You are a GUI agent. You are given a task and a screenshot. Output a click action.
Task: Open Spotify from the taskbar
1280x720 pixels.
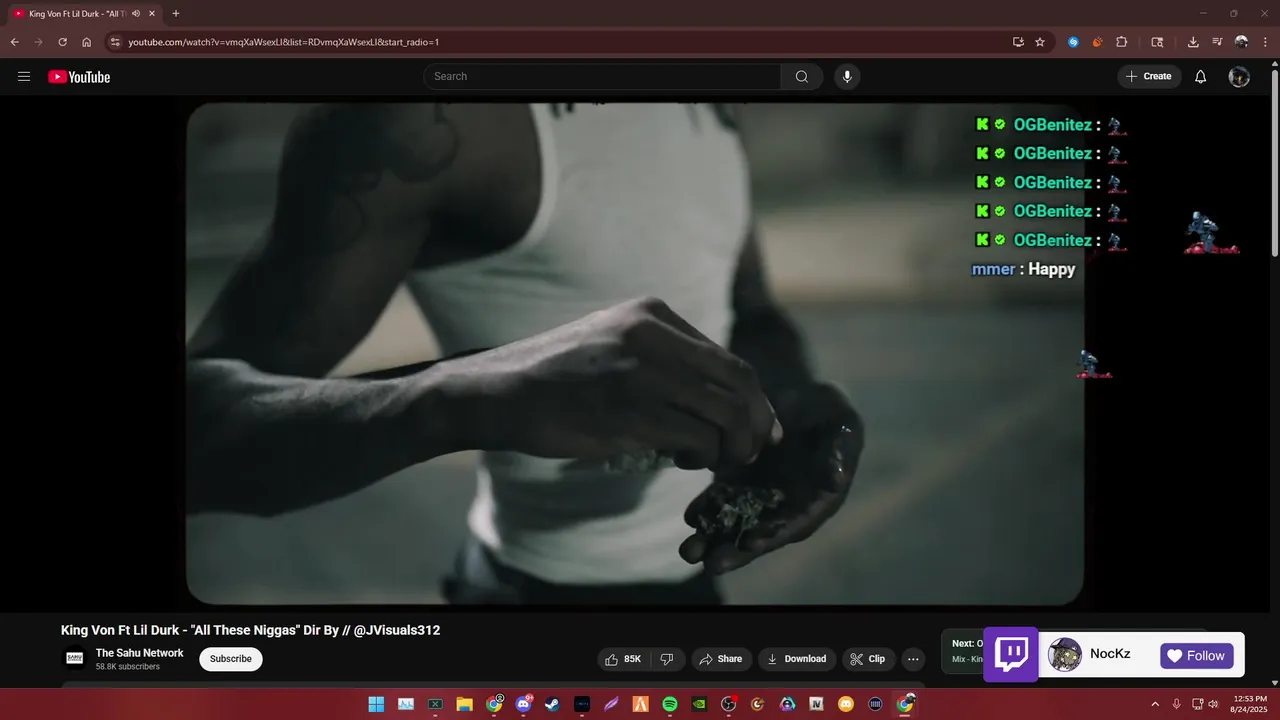point(670,704)
